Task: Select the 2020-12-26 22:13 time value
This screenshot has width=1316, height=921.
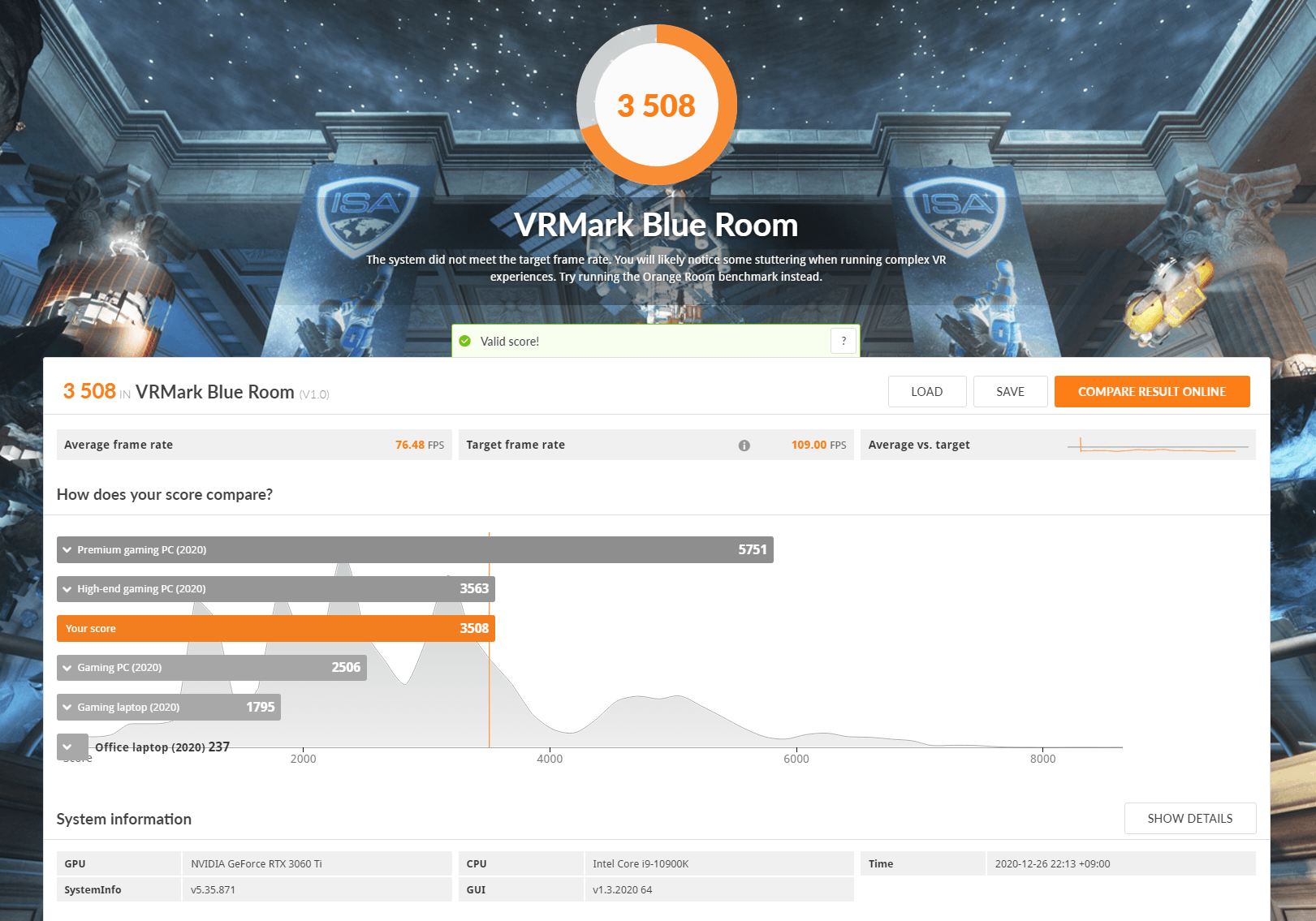Action: [x=1053, y=863]
